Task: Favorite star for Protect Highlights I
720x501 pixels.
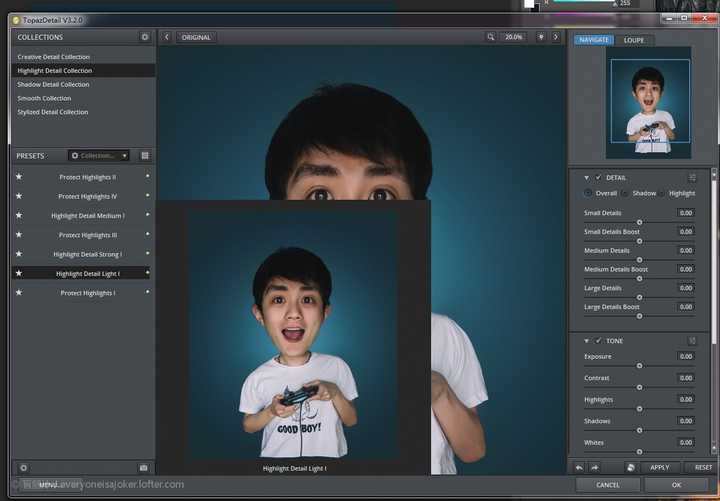Action: pyautogui.click(x=19, y=293)
